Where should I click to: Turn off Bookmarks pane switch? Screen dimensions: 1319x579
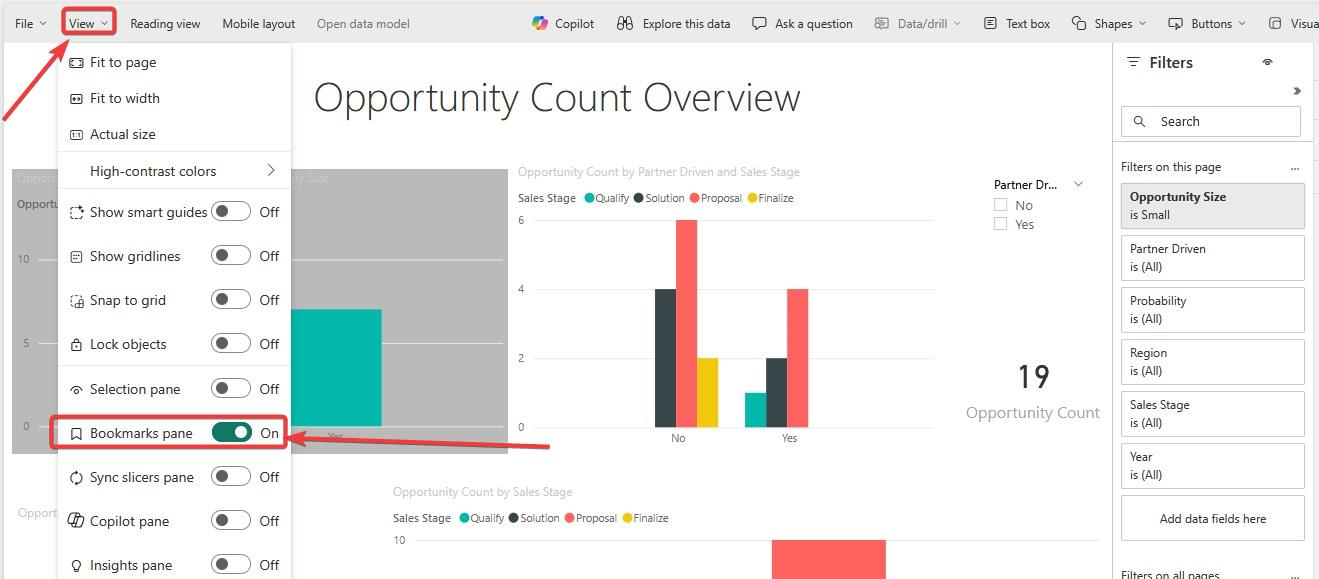[x=232, y=433]
